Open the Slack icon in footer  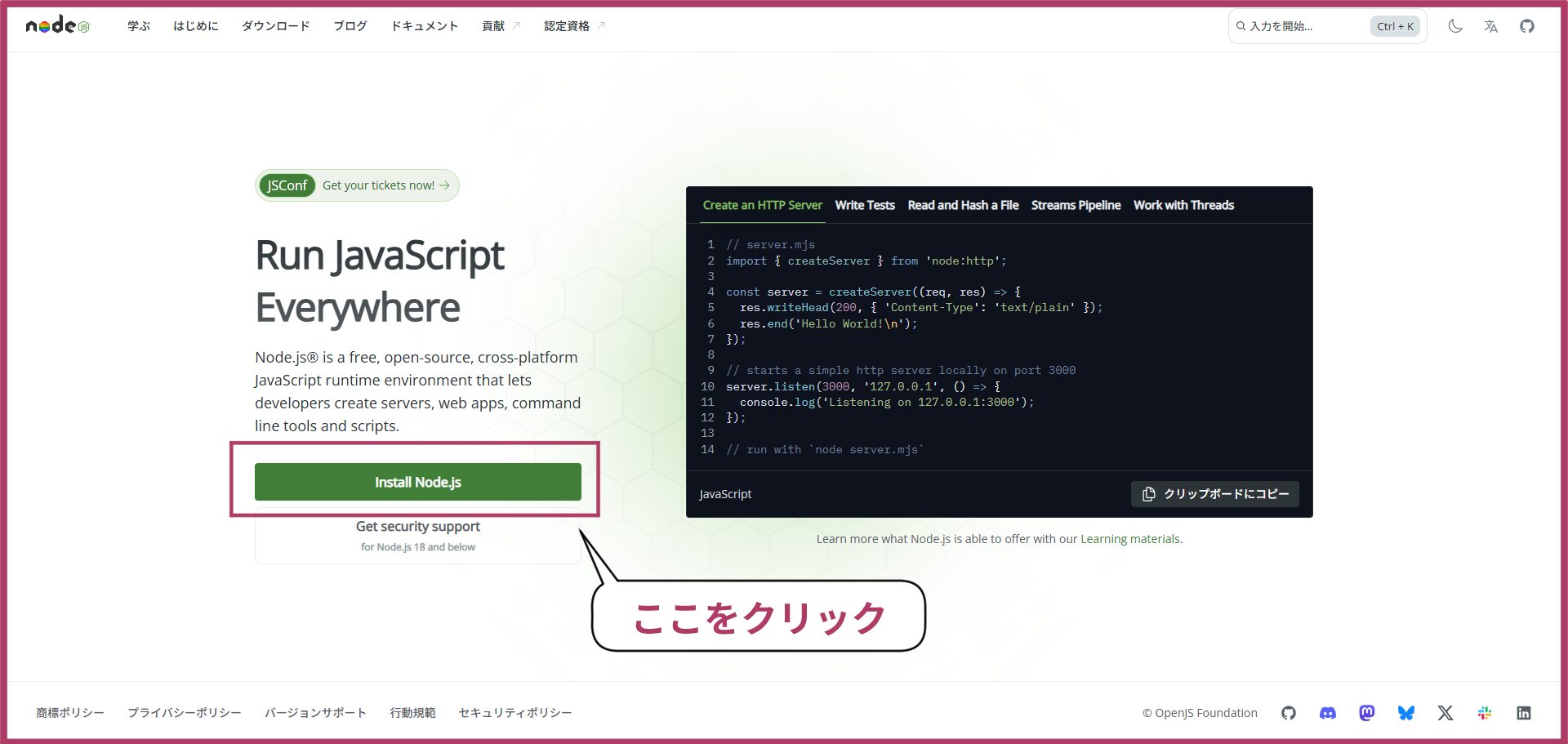1485,713
